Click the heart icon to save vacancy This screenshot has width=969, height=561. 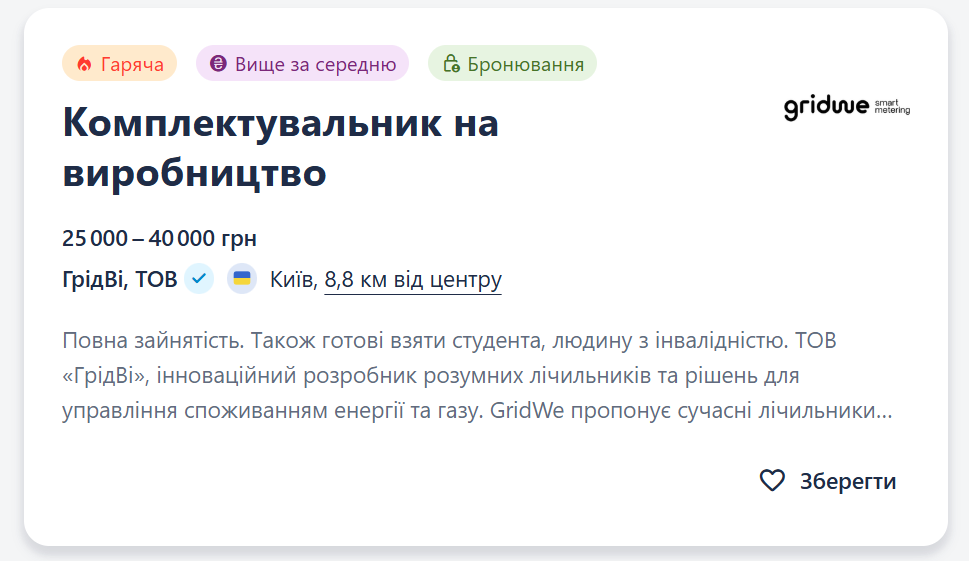pos(772,481)
